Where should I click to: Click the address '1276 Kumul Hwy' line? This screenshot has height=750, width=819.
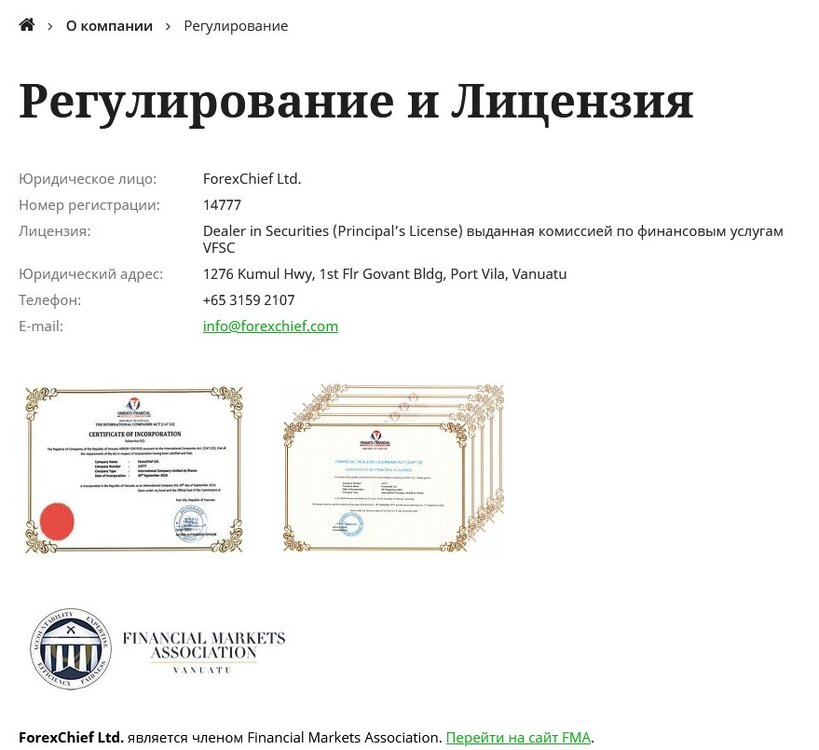(384, 274)
